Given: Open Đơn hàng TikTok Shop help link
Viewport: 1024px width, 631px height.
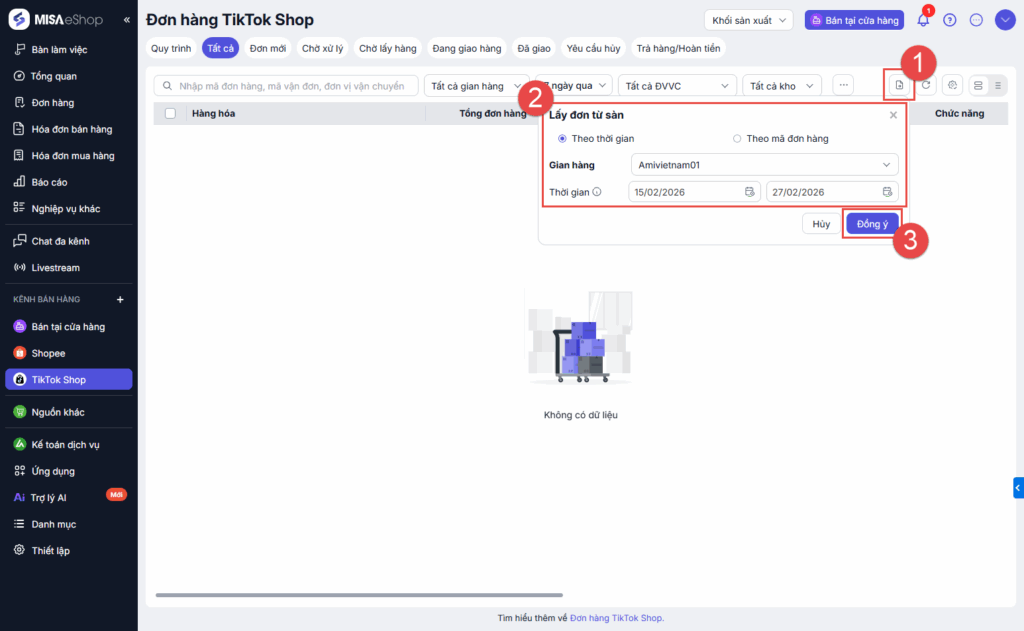Looking at the screenshot, I should tap(616, 618).
